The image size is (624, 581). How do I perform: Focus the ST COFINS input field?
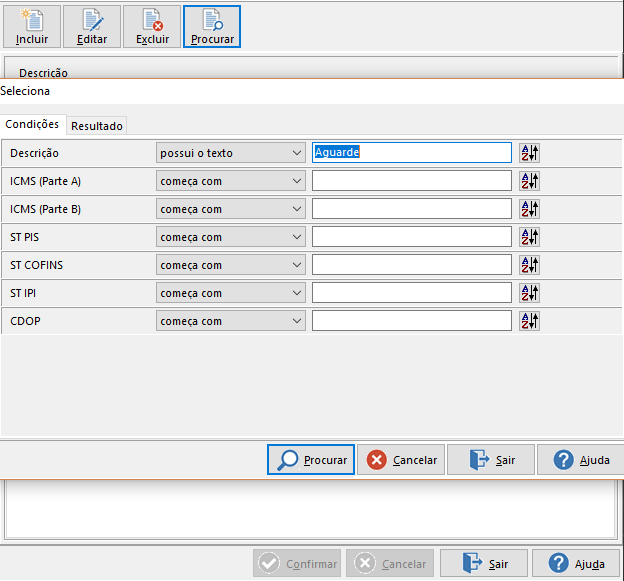[412, 265]
